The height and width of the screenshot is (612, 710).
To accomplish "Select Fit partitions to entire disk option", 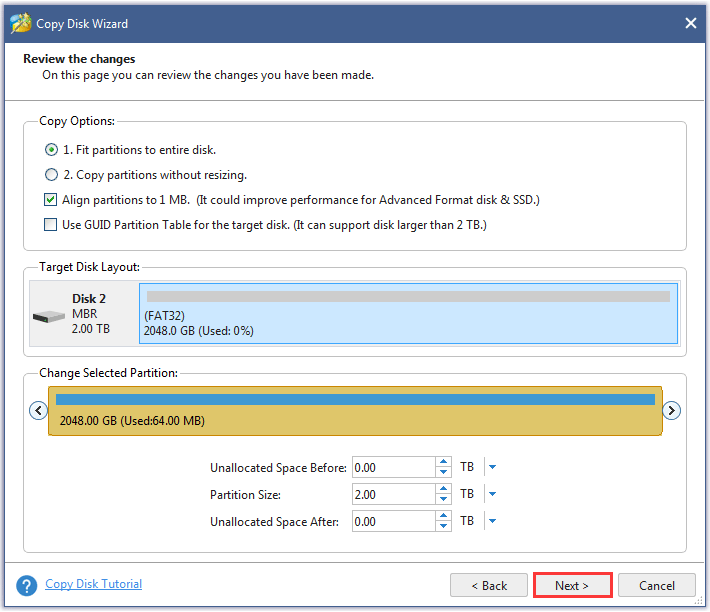I will [52, 150].
